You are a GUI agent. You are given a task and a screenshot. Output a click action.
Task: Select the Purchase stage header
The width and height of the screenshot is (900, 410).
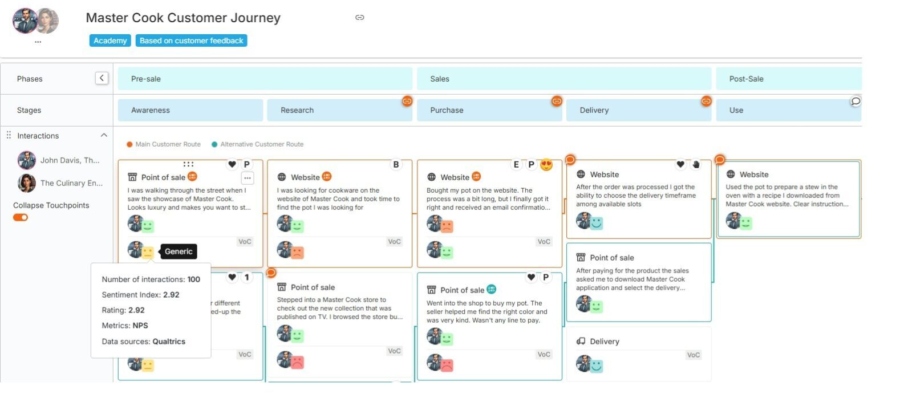point(490,110)
